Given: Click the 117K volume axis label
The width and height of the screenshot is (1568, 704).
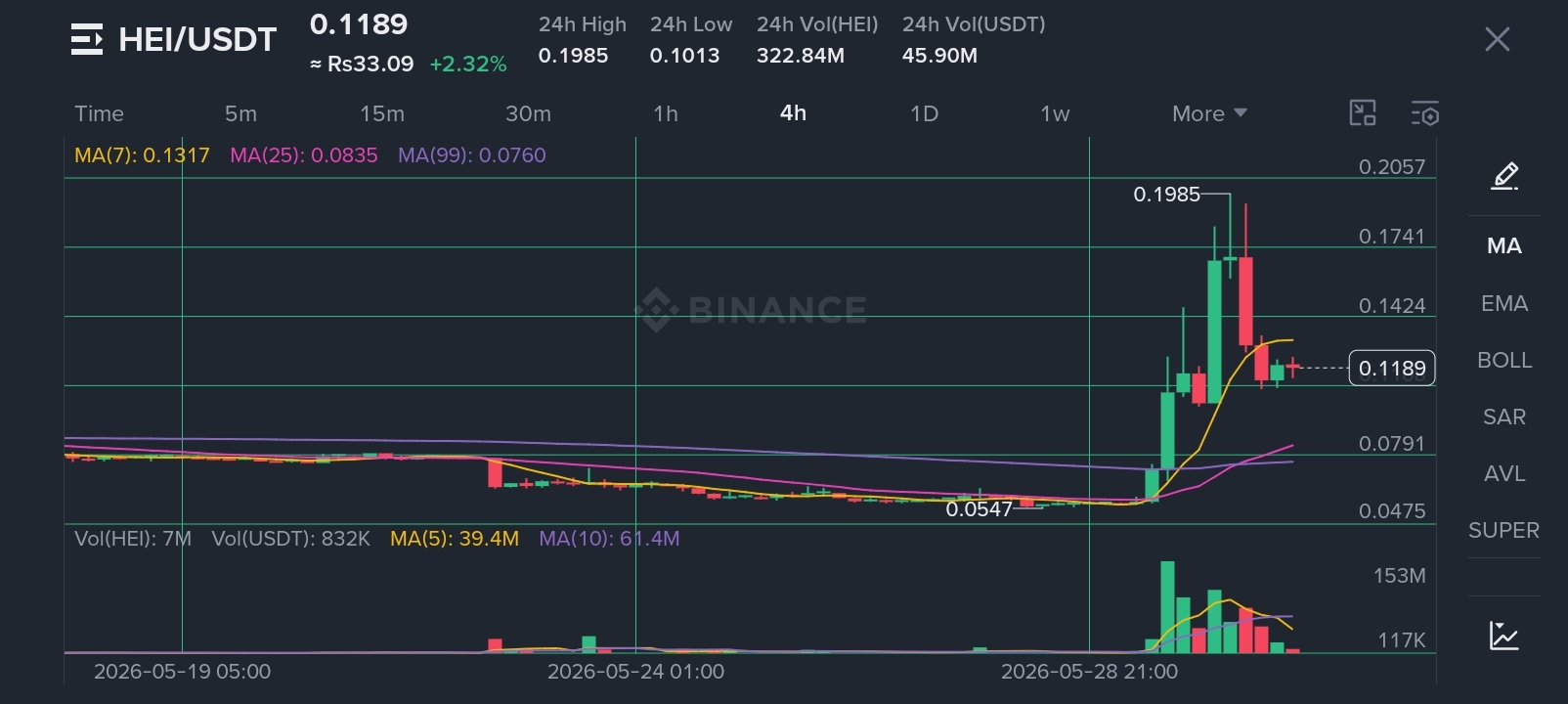Looking at the screenshot, I should point(1402,640).
